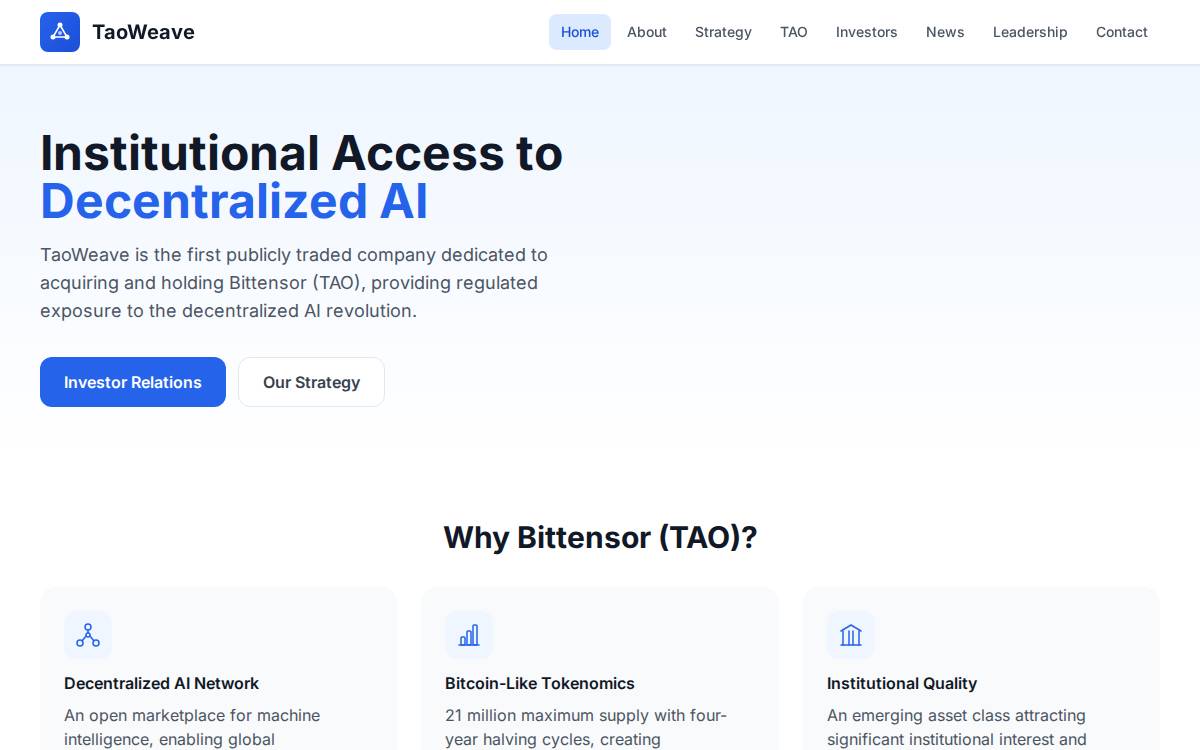The image size is (1200, 750).
Task: Click the TaoWeave logo icon
Action: click(x=60, y=32)
